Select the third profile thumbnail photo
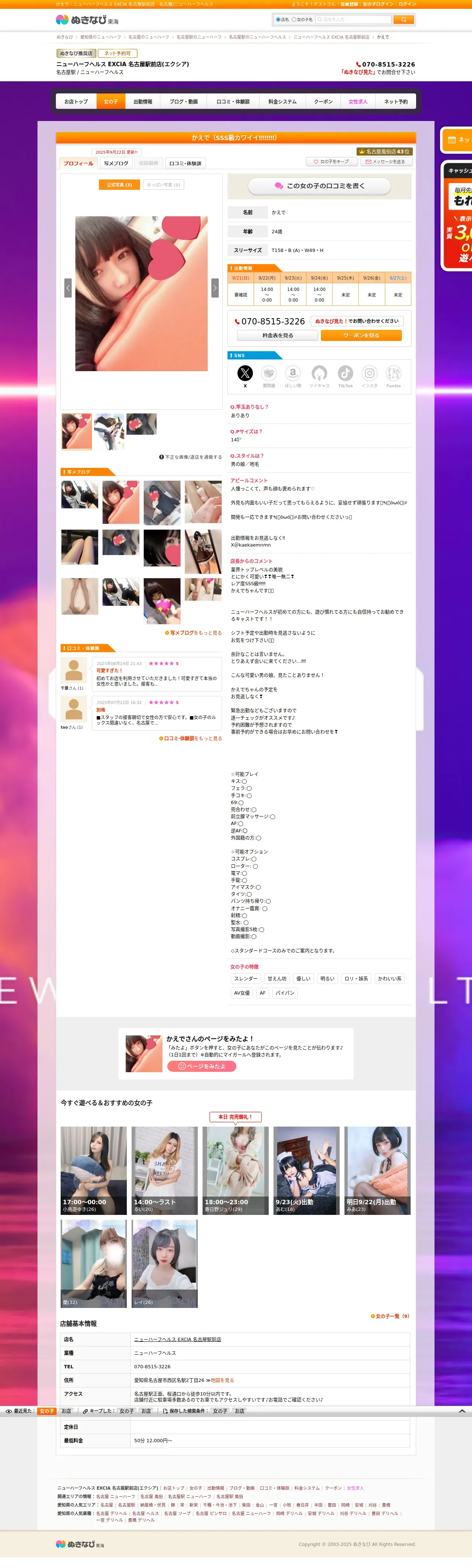 (141, 424)
